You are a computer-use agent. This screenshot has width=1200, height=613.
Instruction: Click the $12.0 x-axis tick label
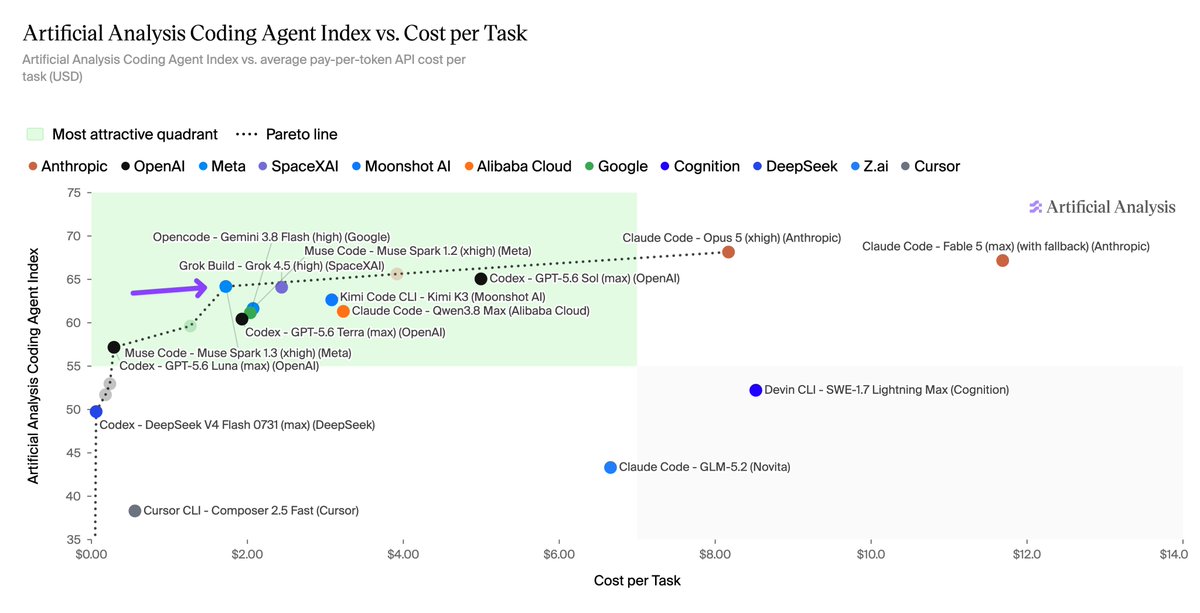(x=1027, y=554)
